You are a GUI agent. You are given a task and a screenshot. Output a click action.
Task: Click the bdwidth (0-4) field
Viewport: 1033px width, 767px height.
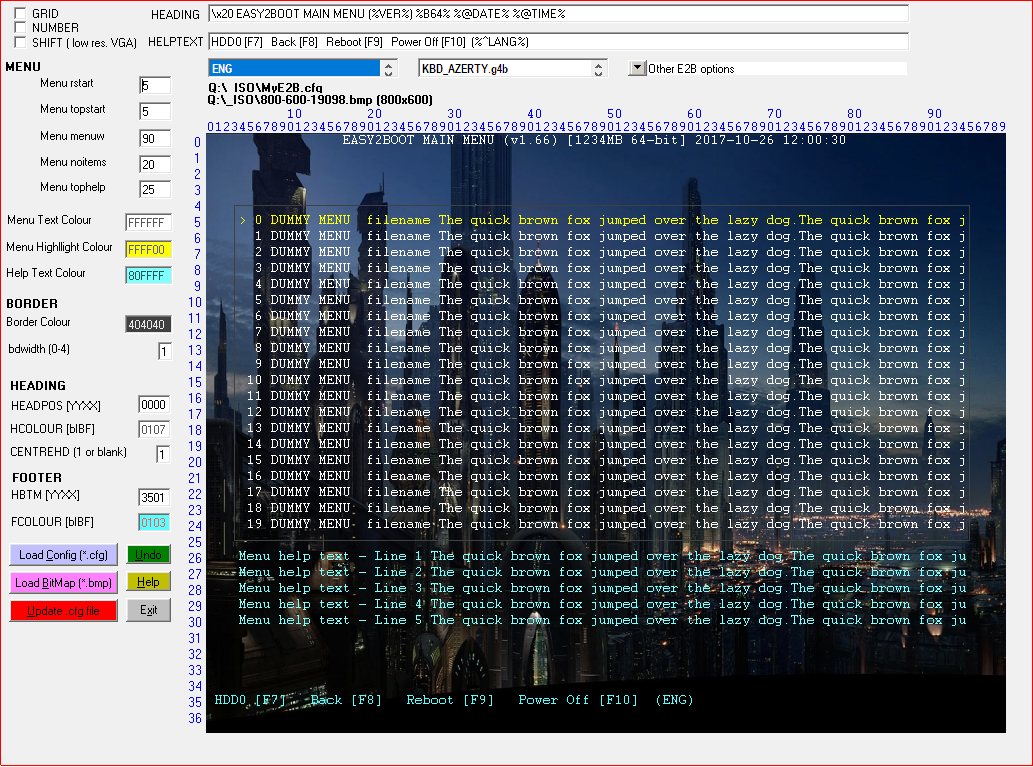(165, 351)
